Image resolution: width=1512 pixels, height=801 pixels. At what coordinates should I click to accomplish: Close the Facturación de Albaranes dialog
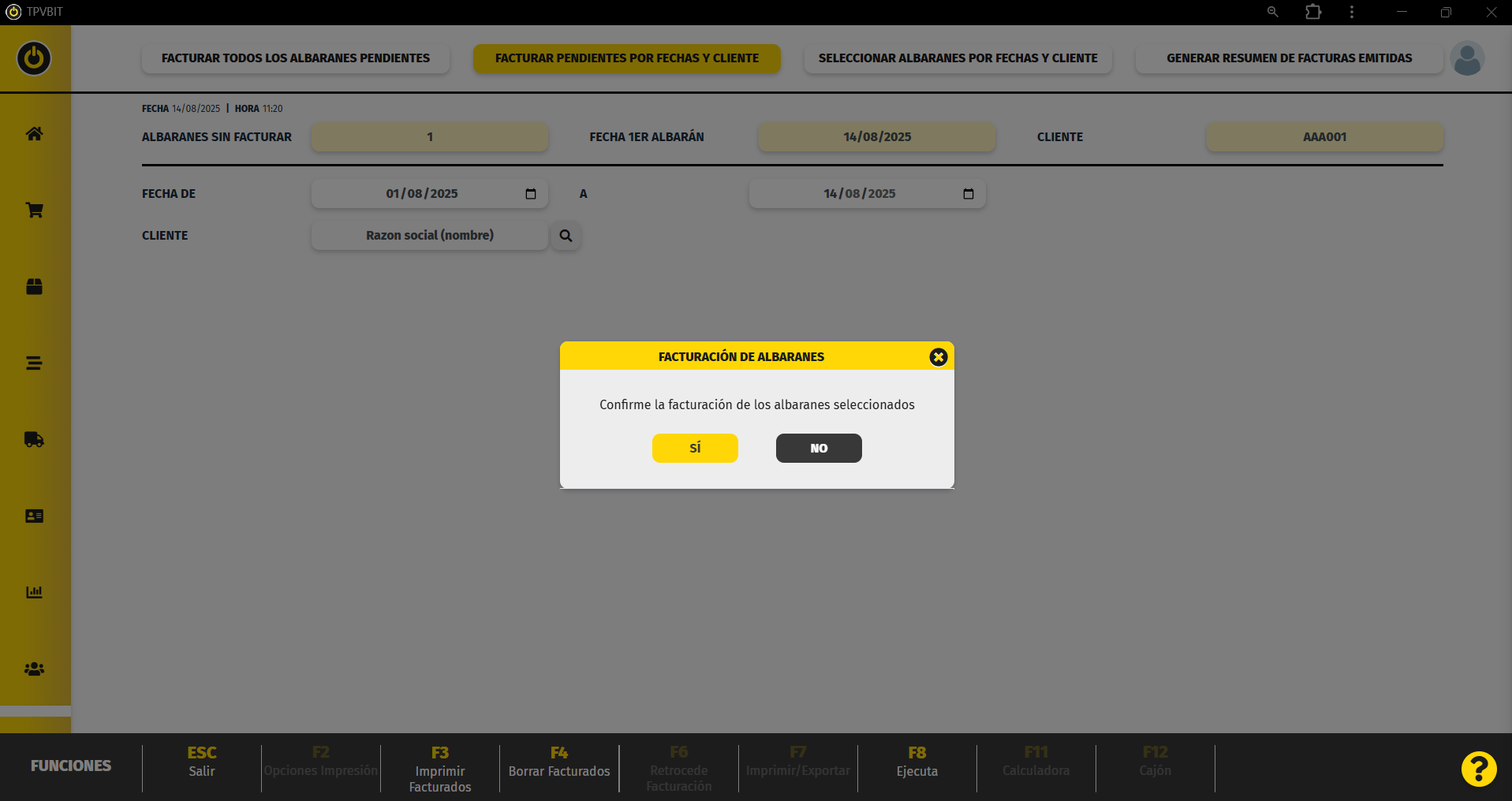[938, 357]
